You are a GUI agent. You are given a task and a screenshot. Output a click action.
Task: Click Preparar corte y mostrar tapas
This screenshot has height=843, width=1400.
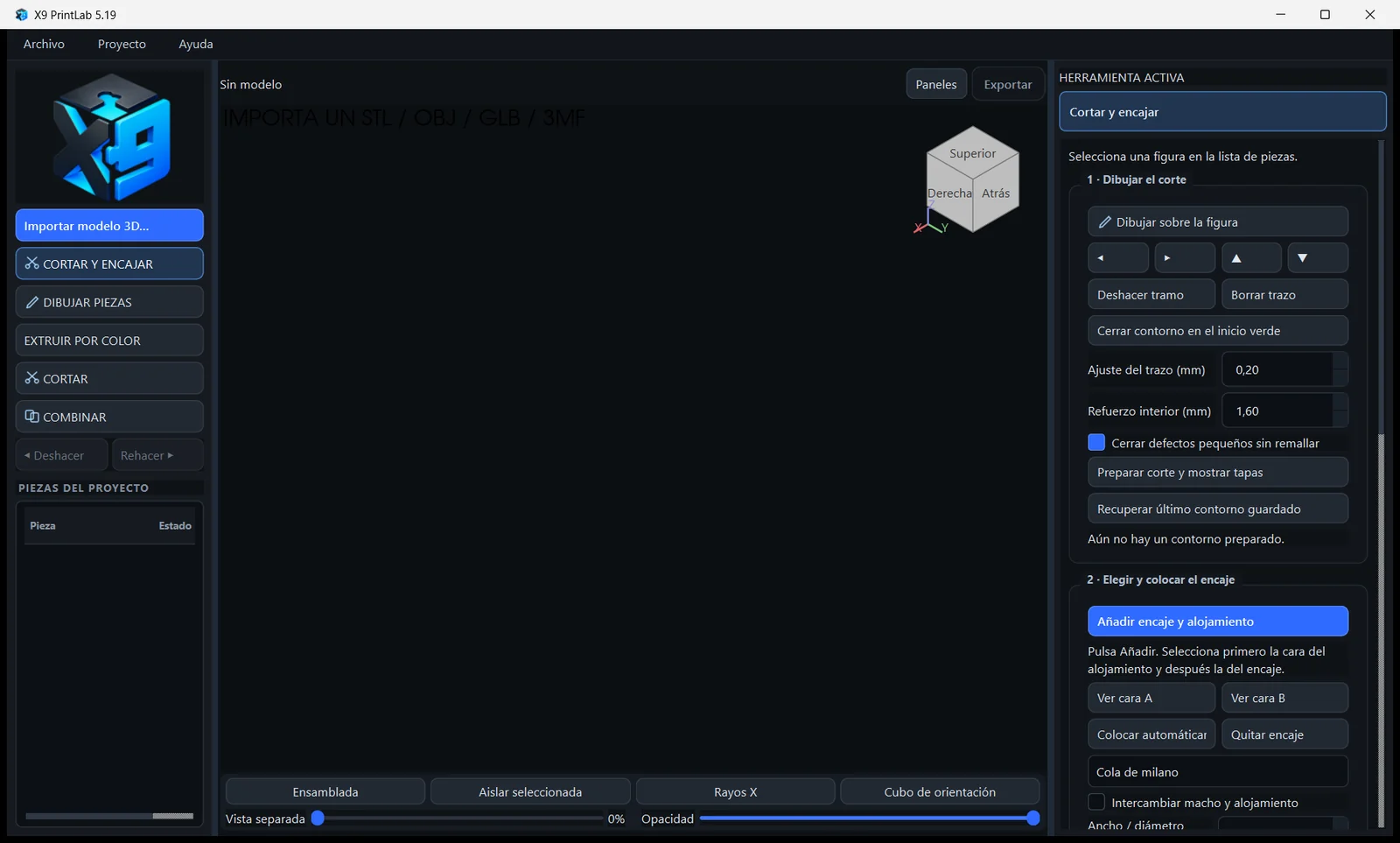[x=1218, y=472]
